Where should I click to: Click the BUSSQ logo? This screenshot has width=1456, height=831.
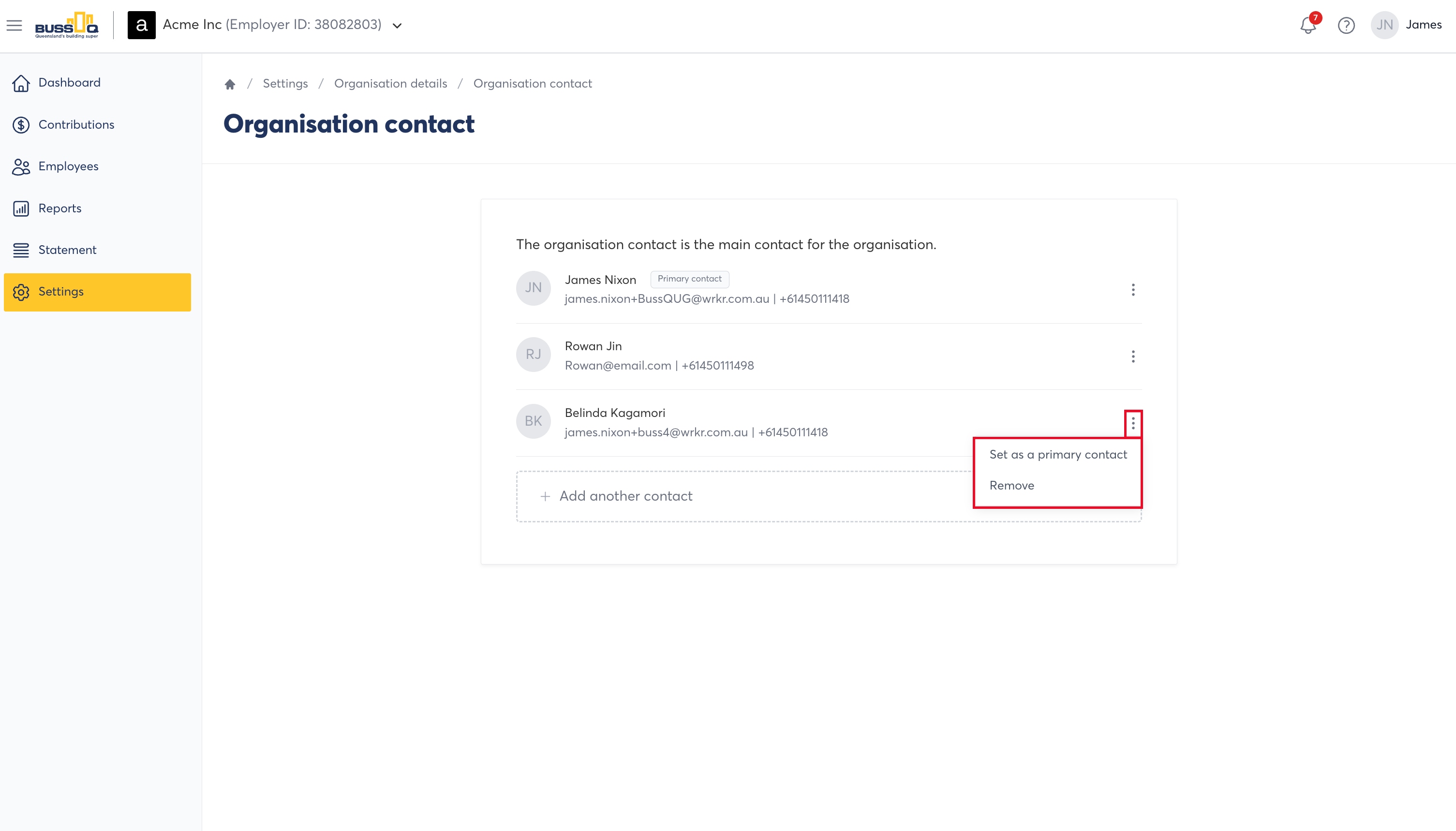coord(67,25)
